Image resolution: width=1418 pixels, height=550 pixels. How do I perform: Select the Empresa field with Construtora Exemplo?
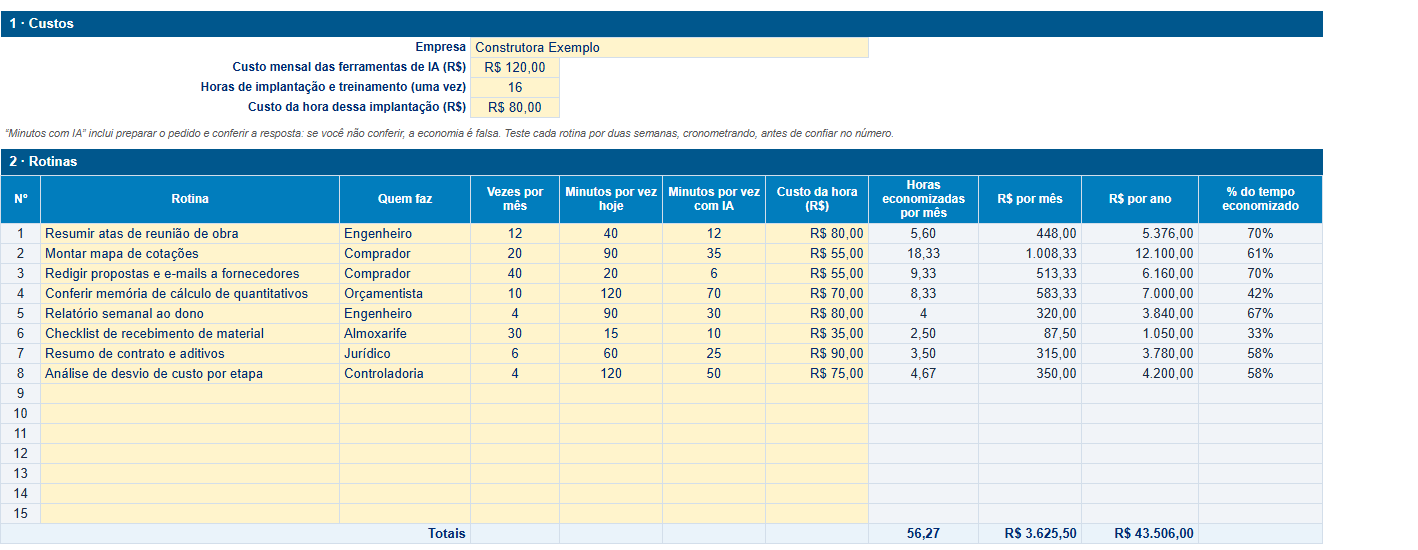(x=669, y=47)
